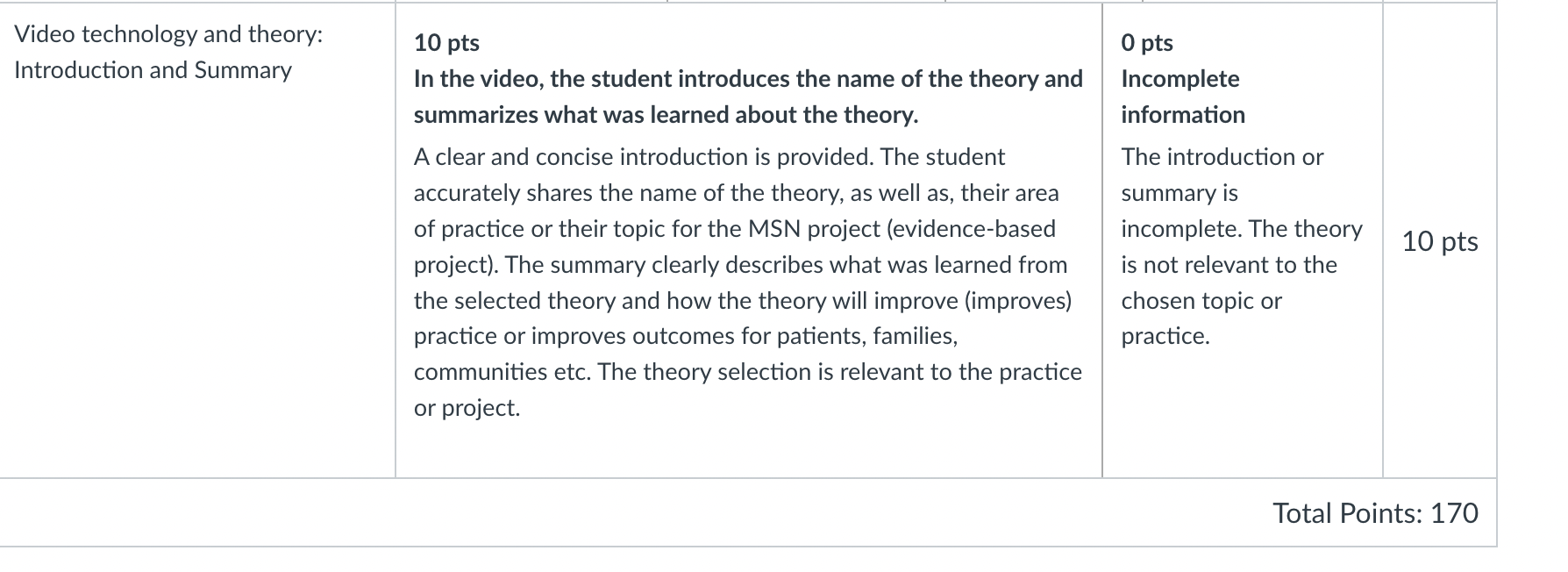Click the 'Video technology and theory:' criterion title

click(x=168, y=34)
